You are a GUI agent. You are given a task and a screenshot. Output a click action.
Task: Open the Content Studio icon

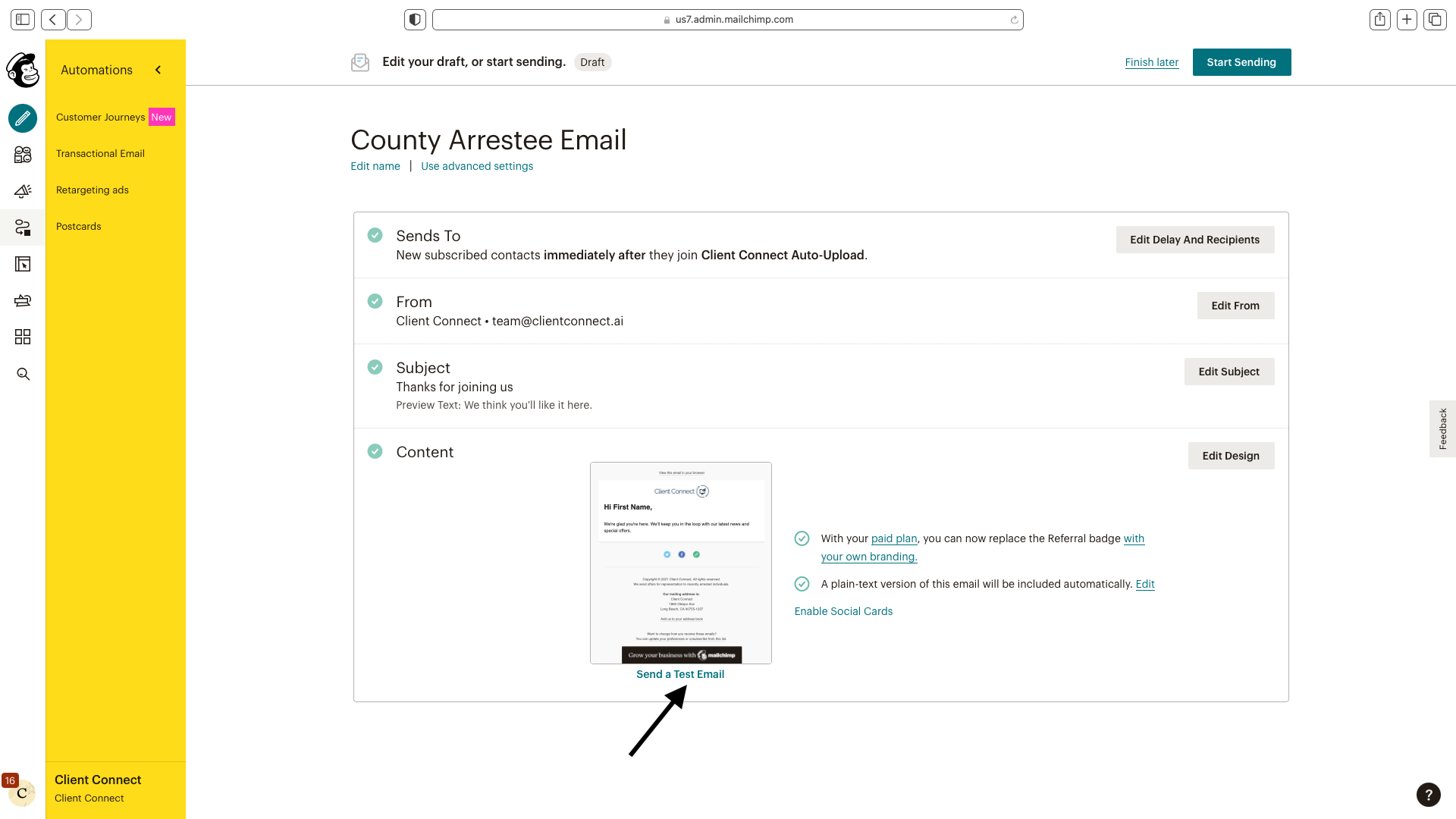[23, 300]
